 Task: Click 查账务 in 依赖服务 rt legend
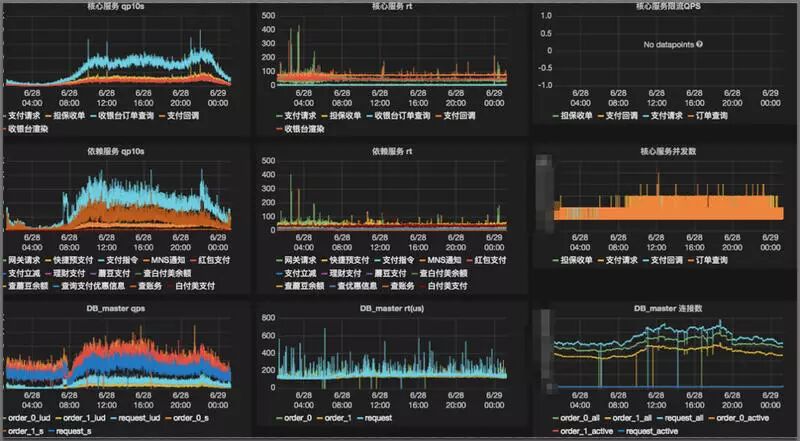tap(402, 286)
